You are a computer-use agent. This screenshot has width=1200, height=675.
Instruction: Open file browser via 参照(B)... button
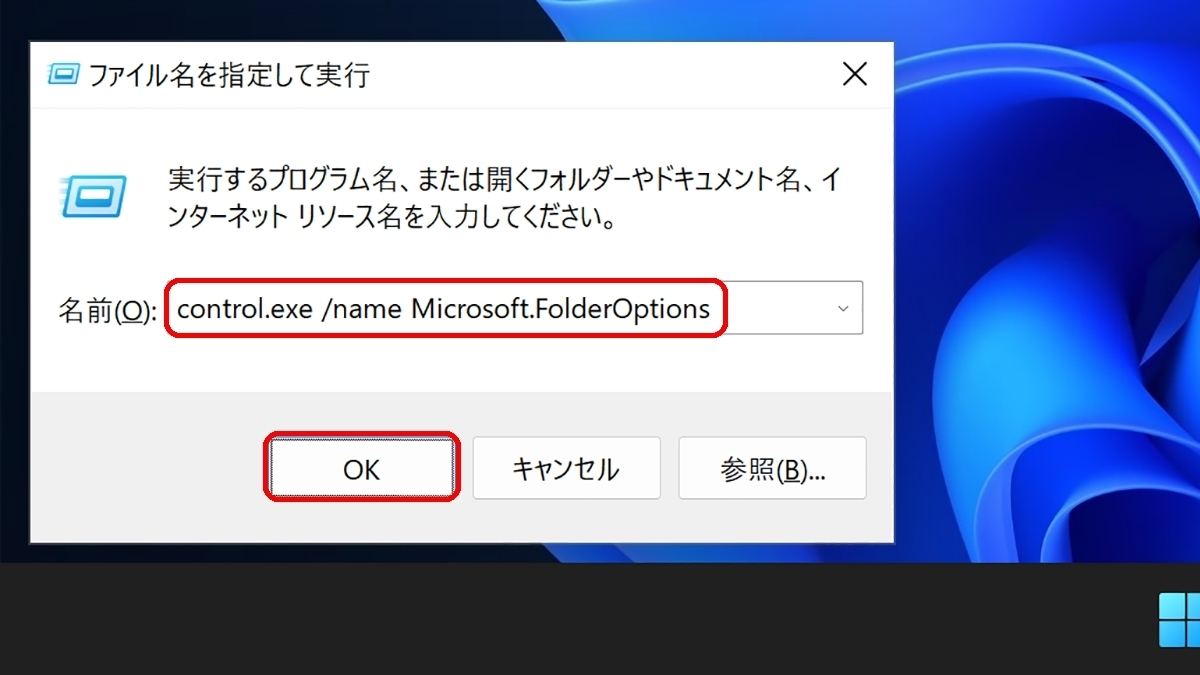(x=772, y=468)
